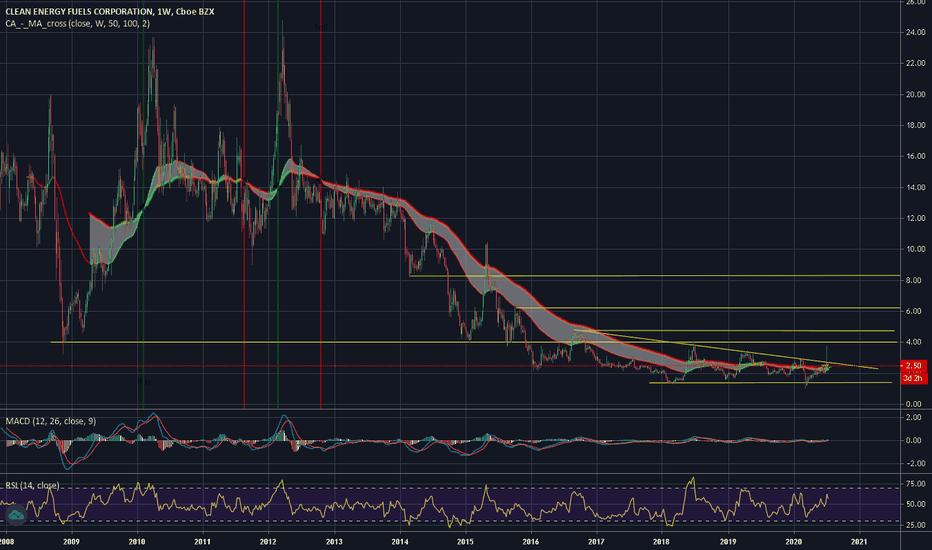Click the 12.00 price axis label

915,218
